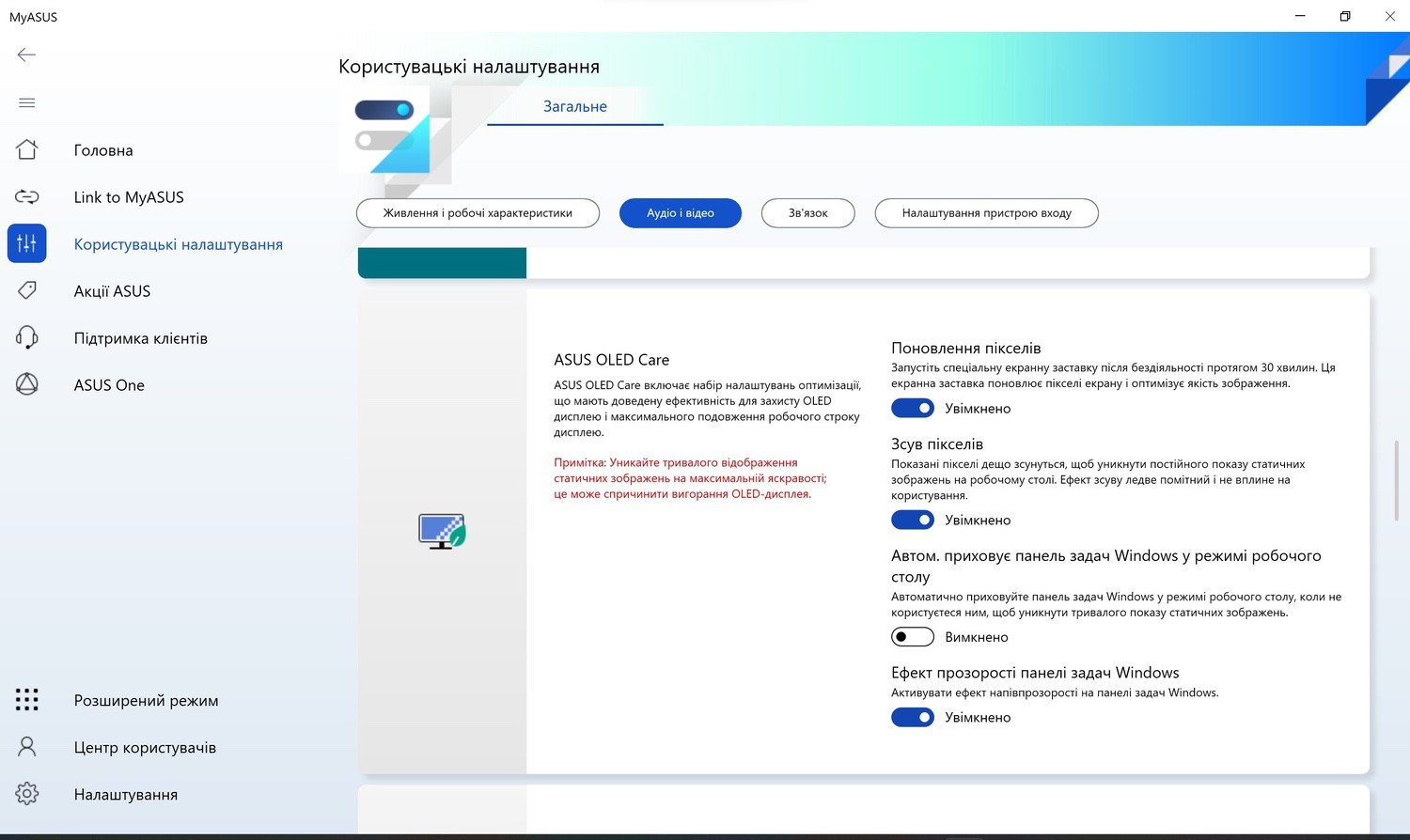Go to Акції ASUS section

pos(112,291)
